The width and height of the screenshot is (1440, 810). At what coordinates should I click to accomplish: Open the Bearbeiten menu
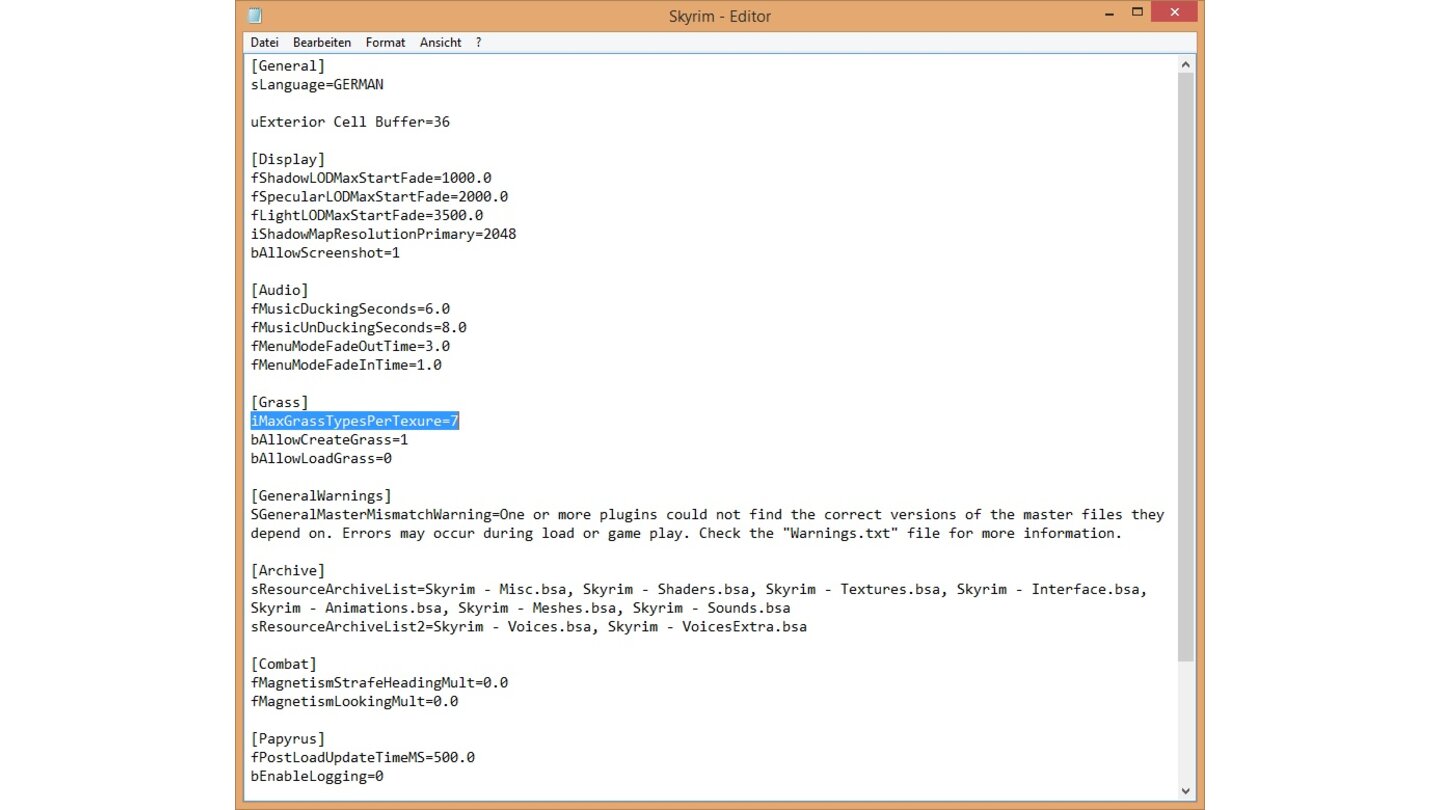[322, 43]
